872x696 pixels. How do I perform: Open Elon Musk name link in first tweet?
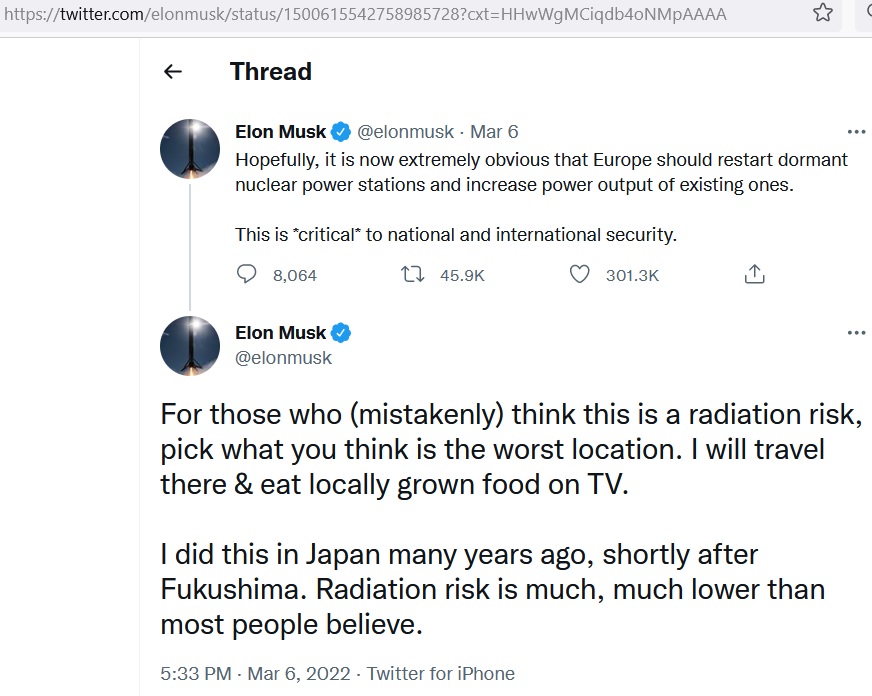click(281, 132)
